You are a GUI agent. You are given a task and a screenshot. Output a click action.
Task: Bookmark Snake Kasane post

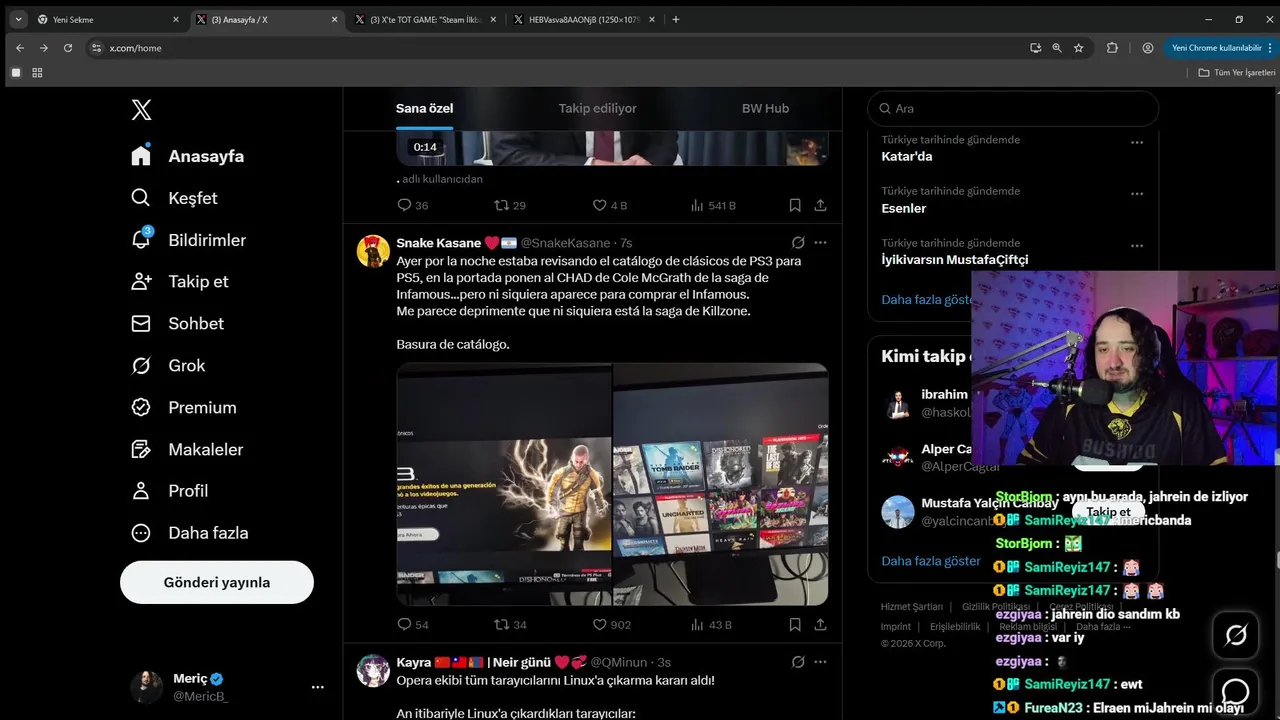click(795, 625)
